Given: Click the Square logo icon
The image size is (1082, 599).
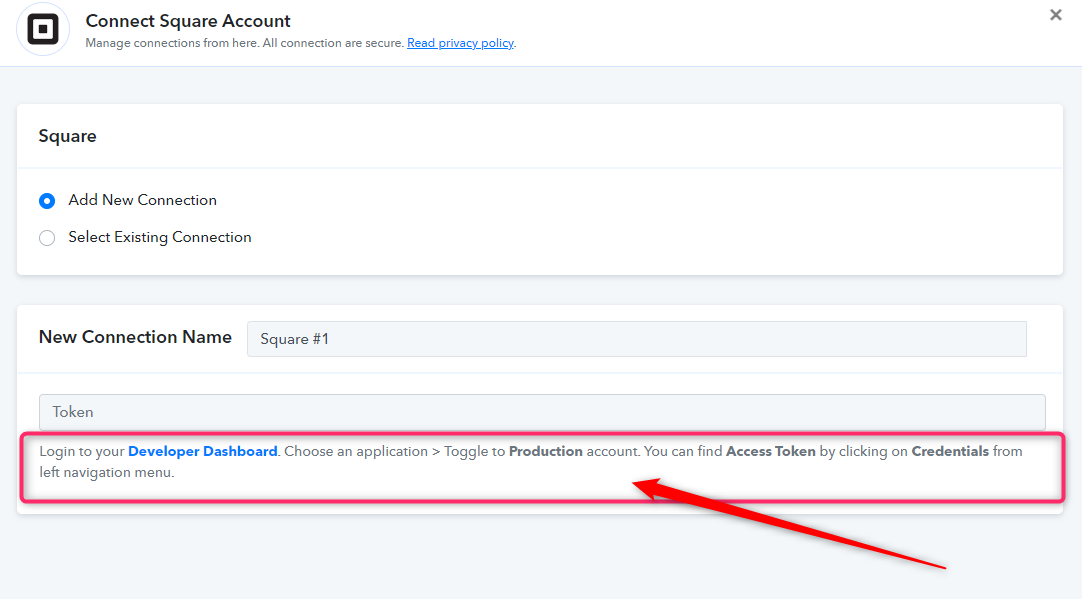Looking at the screenshot, I should point(43,30).
